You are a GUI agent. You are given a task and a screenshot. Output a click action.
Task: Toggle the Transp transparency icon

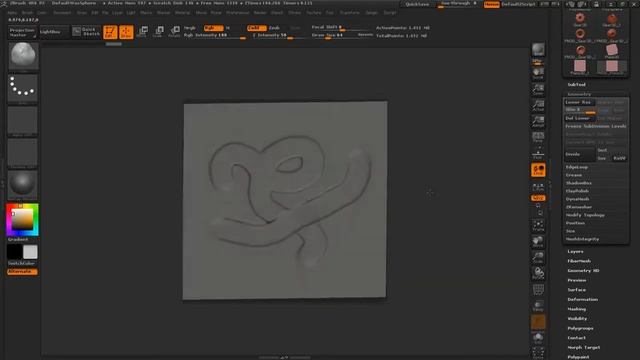(x=538, y=306)
